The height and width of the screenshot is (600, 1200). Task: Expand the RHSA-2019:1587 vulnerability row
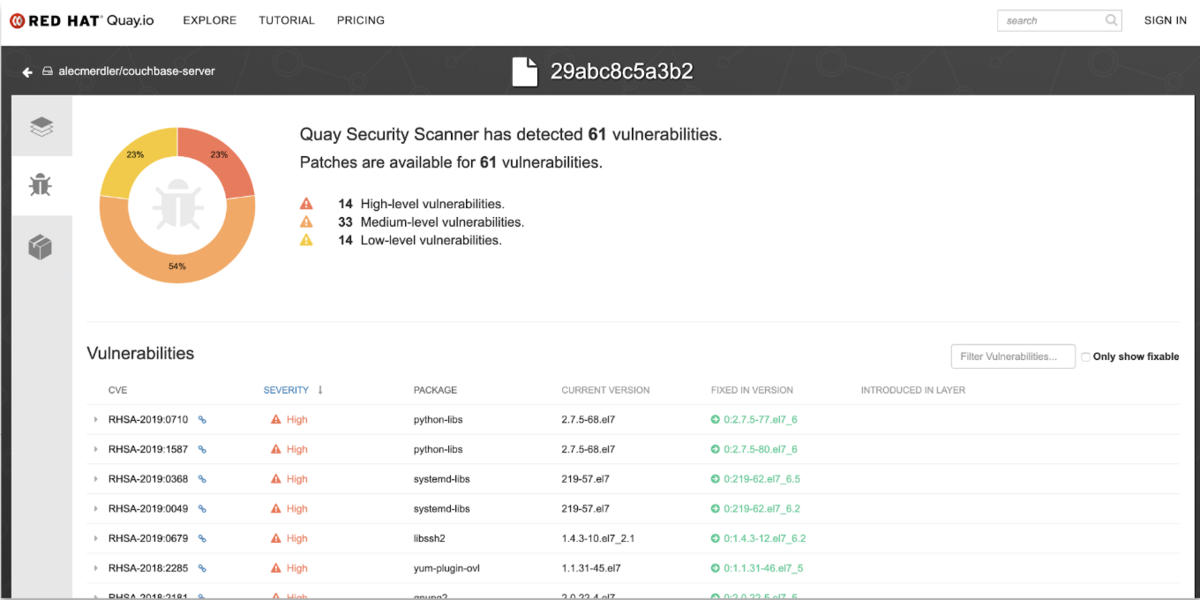(96, 450)
